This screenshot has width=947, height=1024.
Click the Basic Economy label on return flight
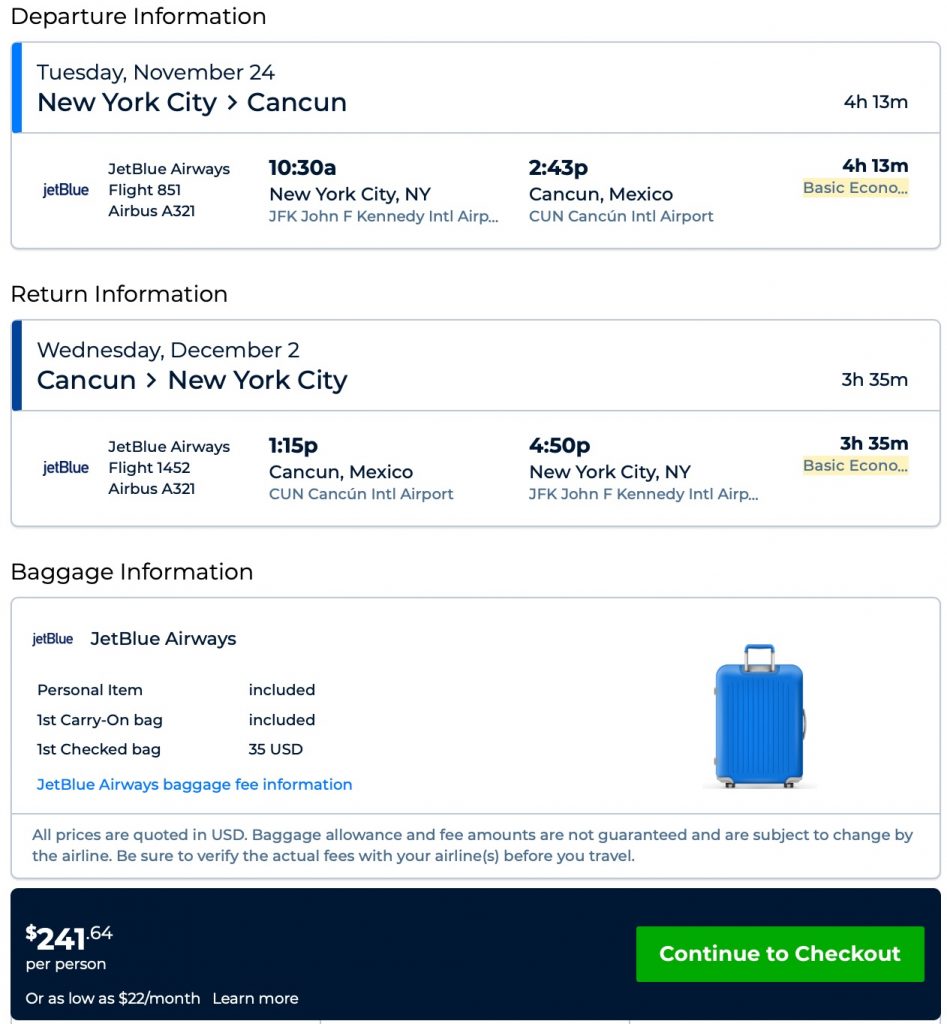[x=855, y=466]
